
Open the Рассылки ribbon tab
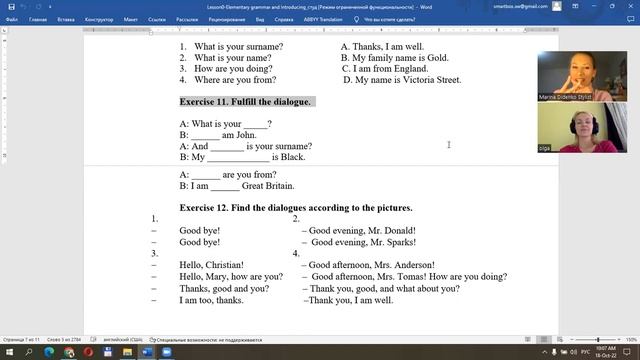[187, 19]
